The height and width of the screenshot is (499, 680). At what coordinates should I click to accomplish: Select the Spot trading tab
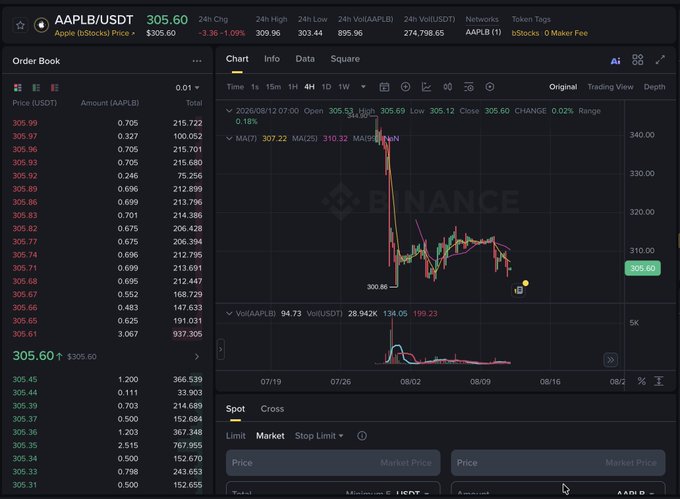tap(235, 409)
